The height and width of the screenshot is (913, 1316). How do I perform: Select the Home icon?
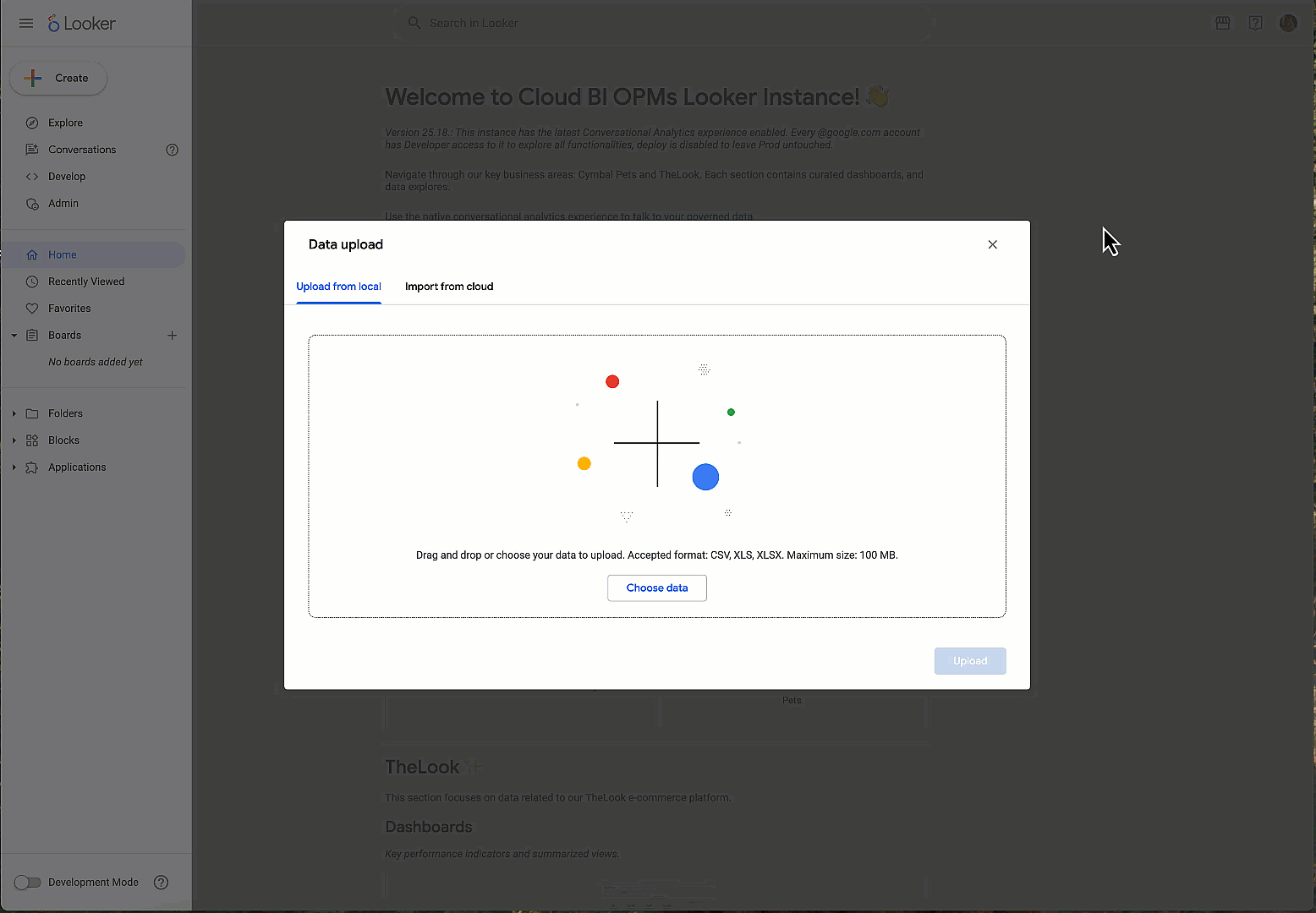pos(31,254)
